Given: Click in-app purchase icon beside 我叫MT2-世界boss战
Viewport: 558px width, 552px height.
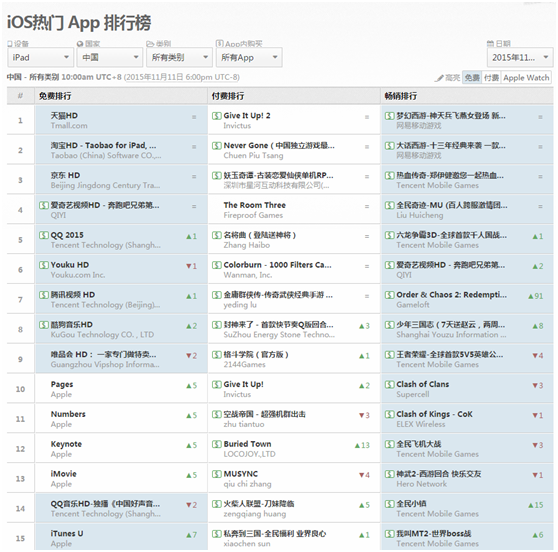Looking at the screenshot, I should tap(390, 534).
